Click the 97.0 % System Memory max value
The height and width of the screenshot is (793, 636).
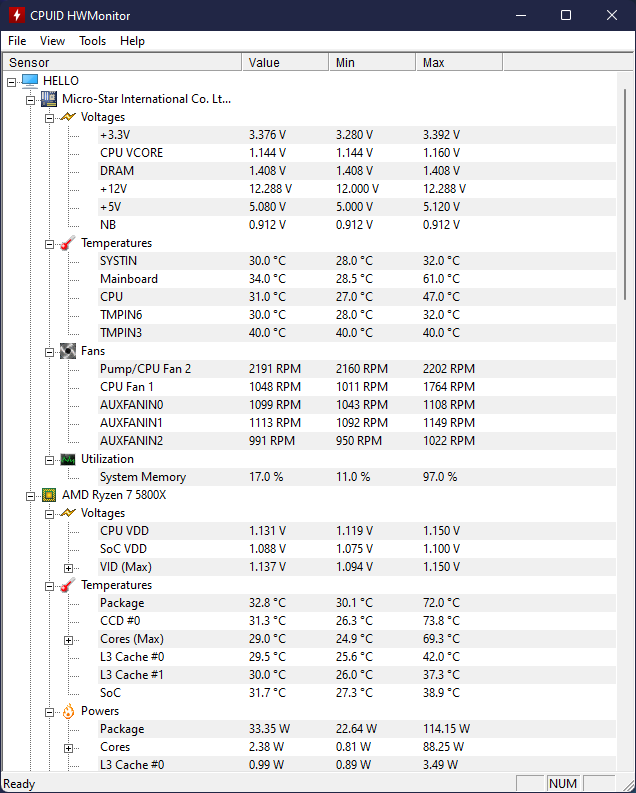tap(440, 477)
